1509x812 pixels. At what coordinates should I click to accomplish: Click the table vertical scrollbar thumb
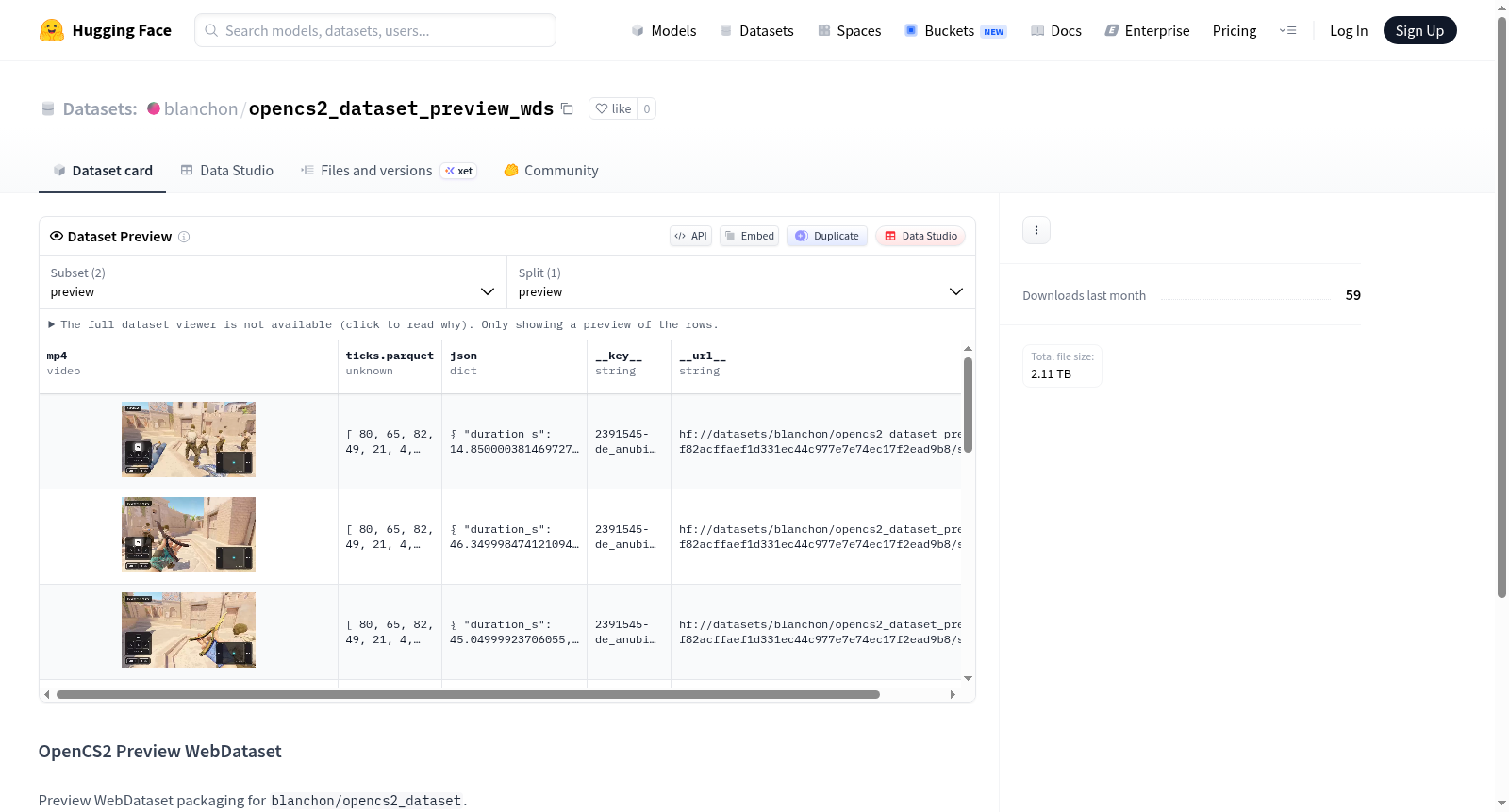[968, 406]
